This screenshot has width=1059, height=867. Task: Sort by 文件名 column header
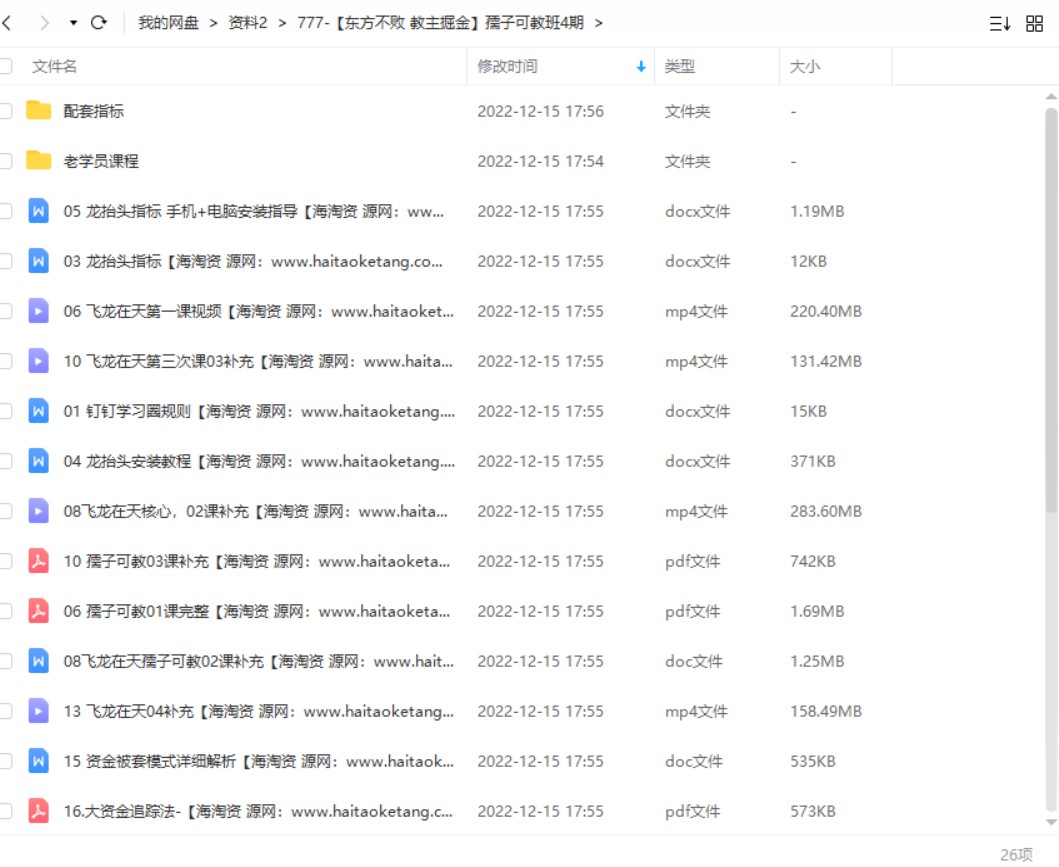point(54,66)
